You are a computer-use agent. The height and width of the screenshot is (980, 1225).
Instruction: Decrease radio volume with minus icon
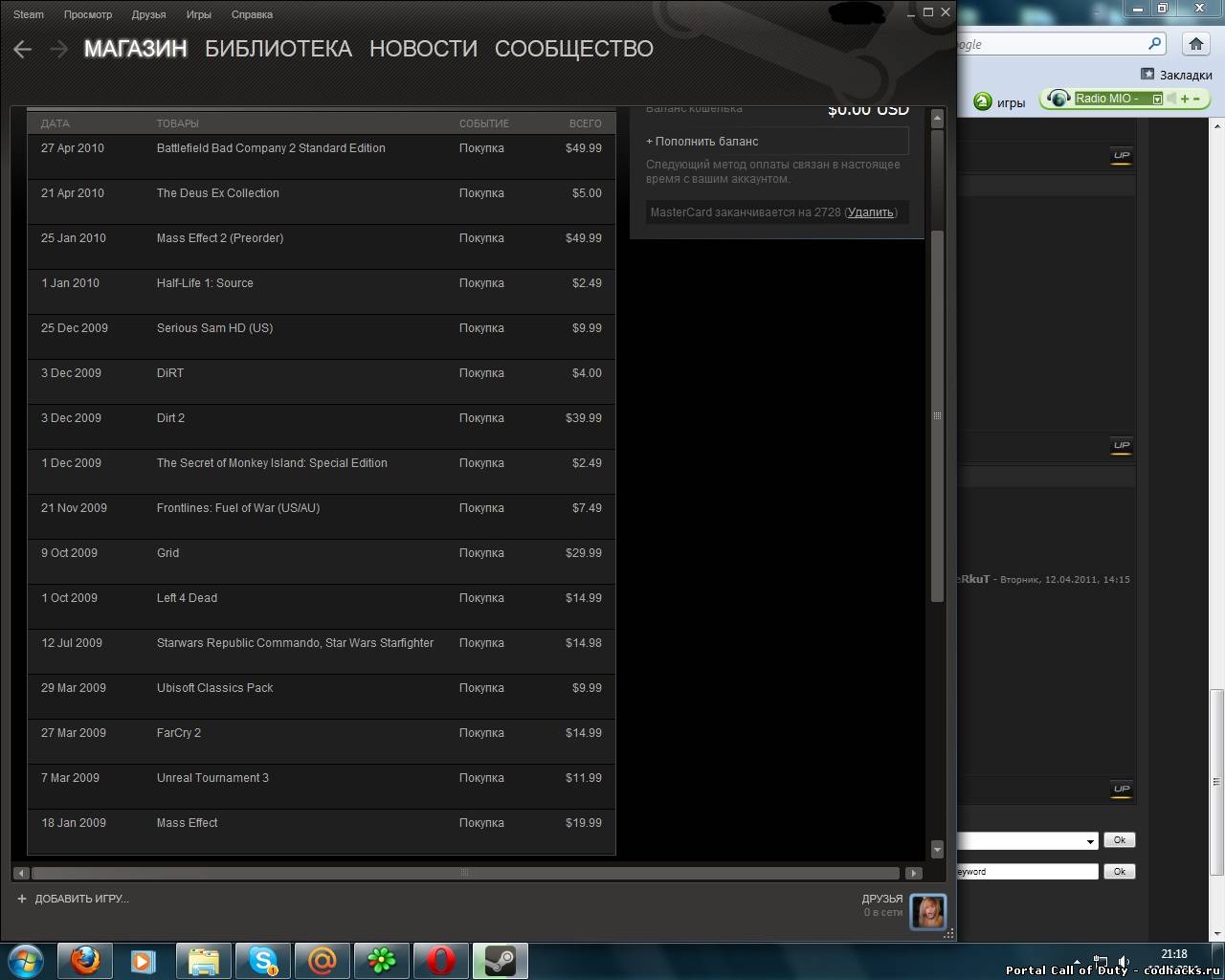point(1197,99)
